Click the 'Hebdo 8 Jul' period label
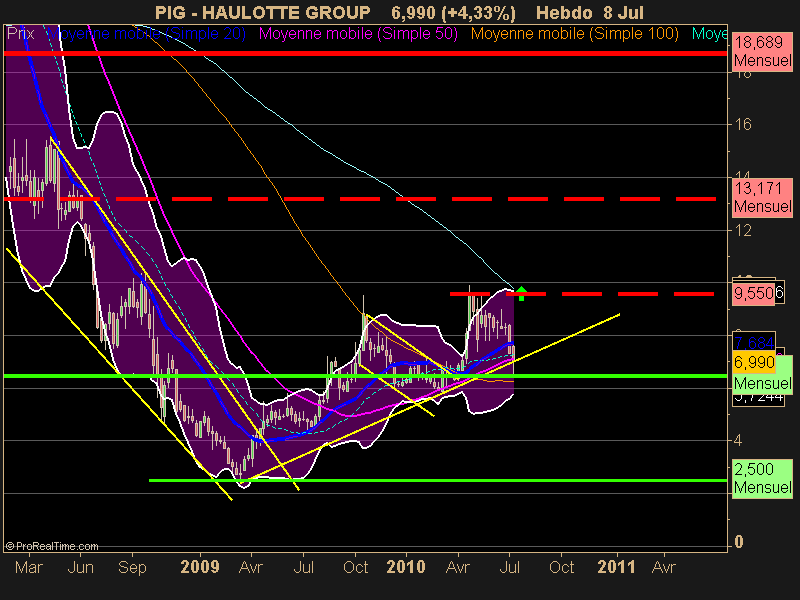 [590, 12]
